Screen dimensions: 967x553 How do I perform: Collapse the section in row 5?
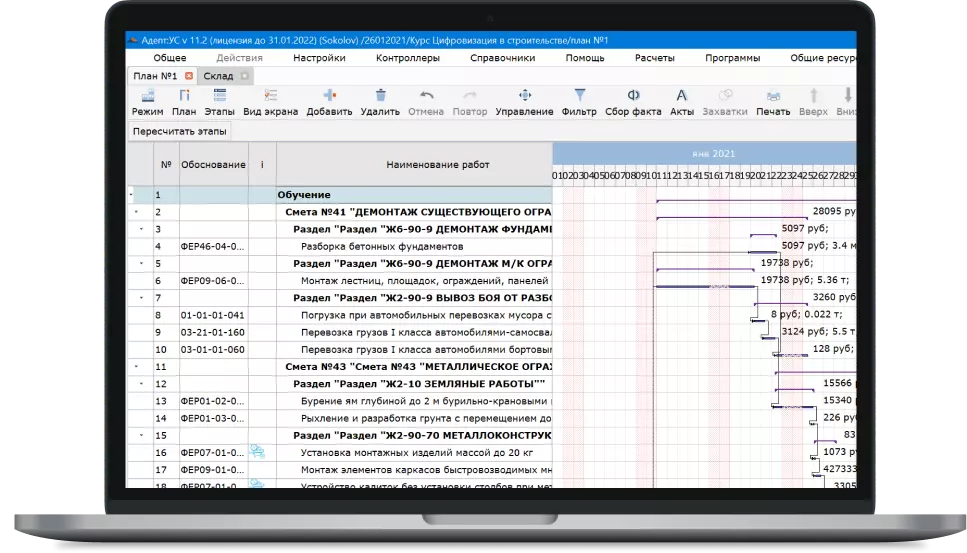coord(141,263)
